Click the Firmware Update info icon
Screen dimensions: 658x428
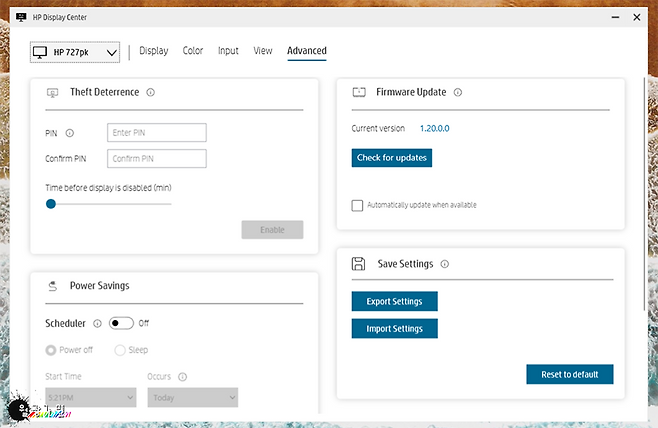[457, 92]
